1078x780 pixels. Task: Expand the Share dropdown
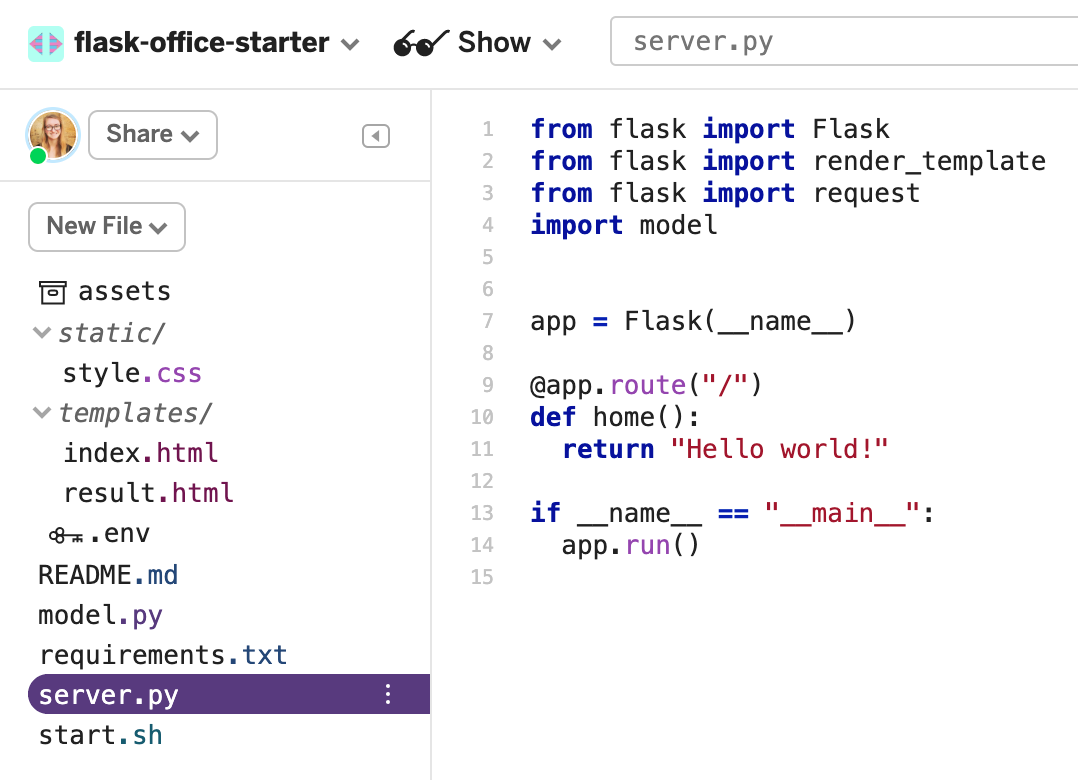pyautogui.click(x=152, y=134)
